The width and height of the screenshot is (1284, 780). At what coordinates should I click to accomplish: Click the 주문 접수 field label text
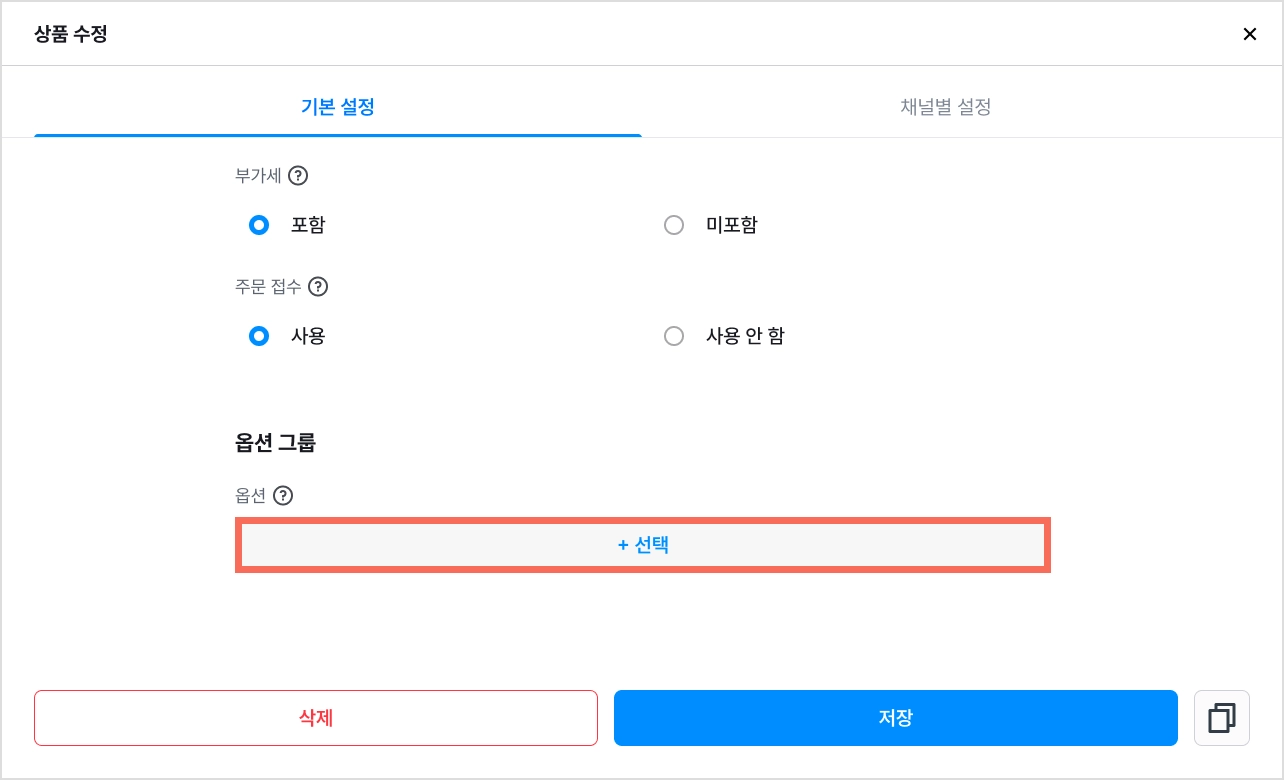click(268, 287)
